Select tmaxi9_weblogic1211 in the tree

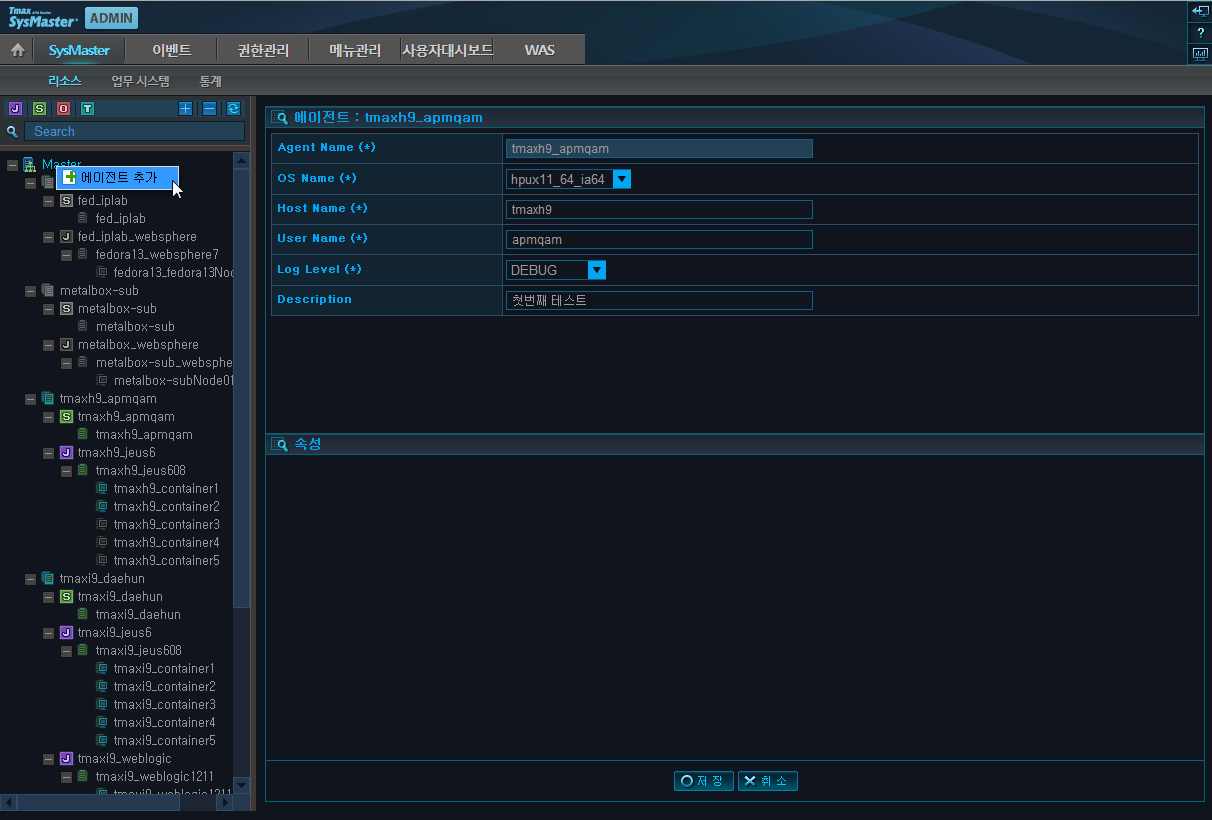pos(154,777)
